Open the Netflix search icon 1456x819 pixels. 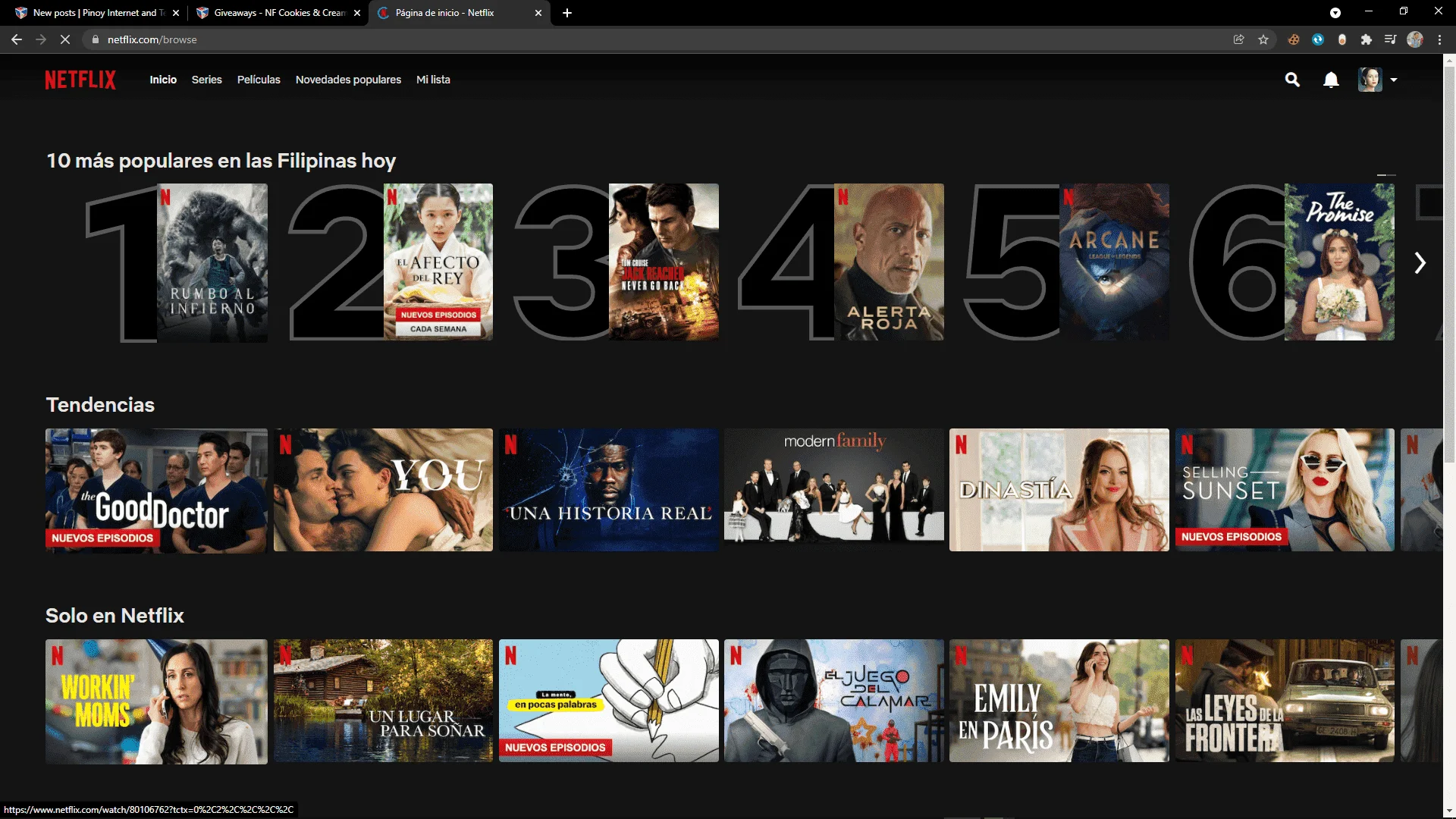pos(1292,80)
